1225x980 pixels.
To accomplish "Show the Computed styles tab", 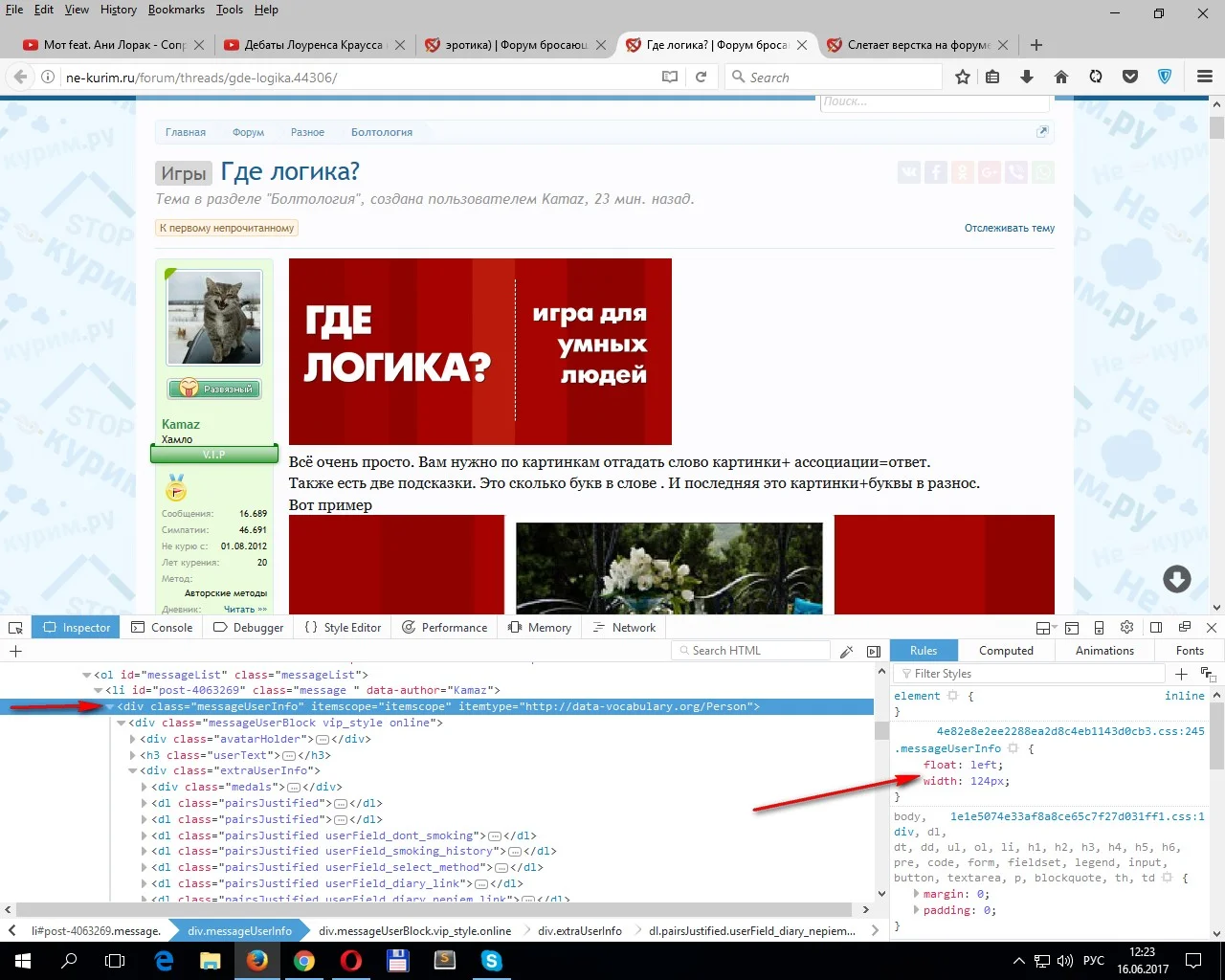I will pyautogui.click(x=1006, y=651).
